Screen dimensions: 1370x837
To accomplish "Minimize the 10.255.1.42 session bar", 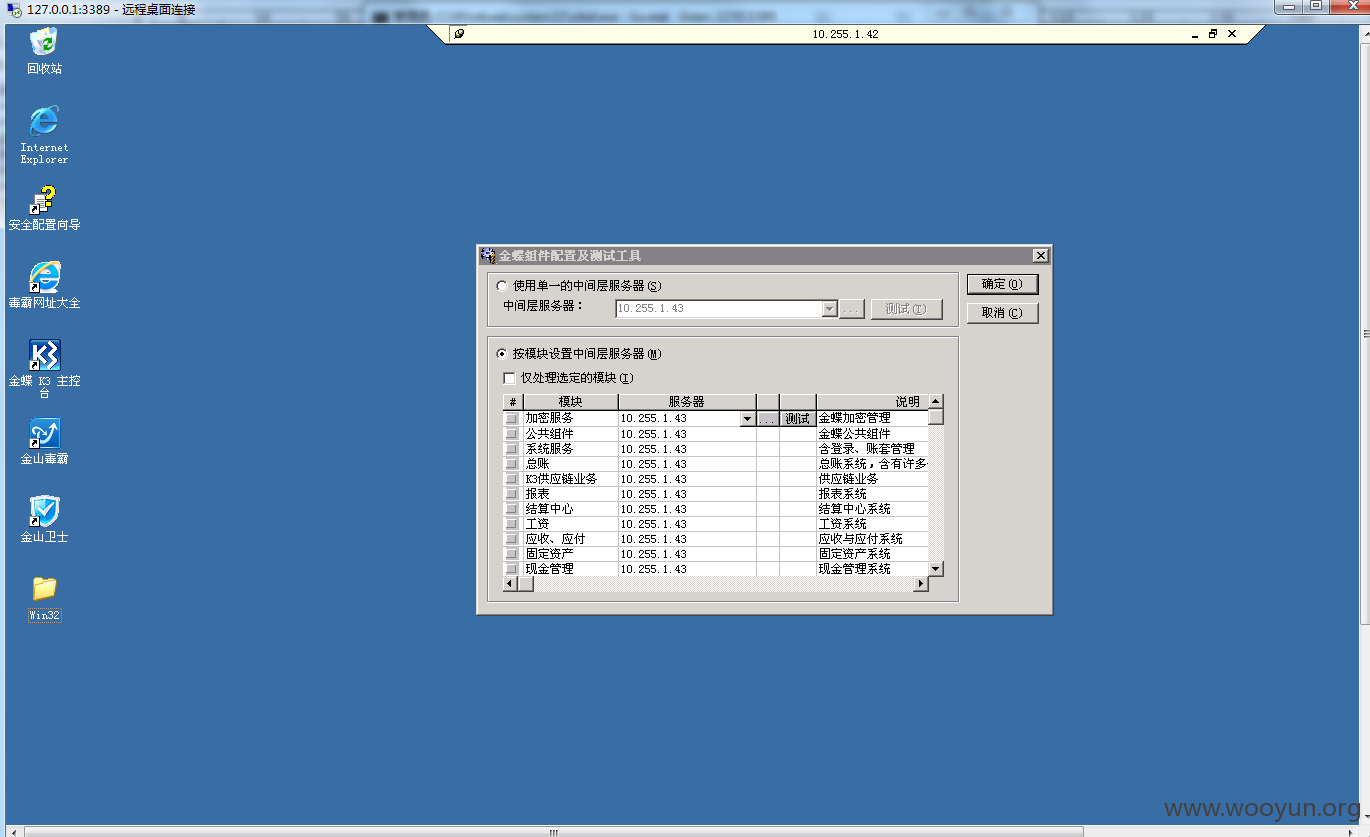I will click(1195, 34).
